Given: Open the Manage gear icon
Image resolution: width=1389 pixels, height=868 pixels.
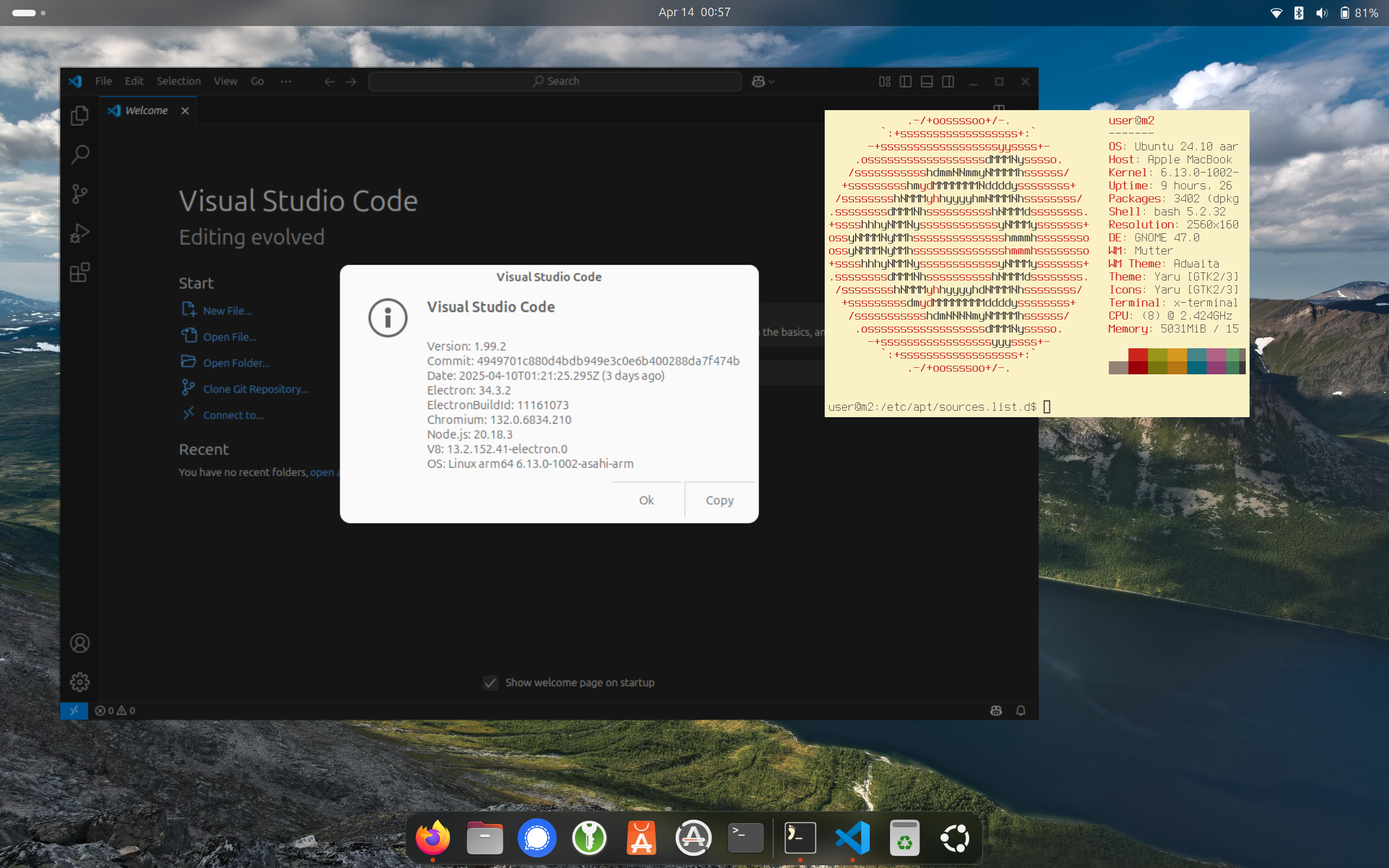Looking at the screenshot, I should click(80, 682).
